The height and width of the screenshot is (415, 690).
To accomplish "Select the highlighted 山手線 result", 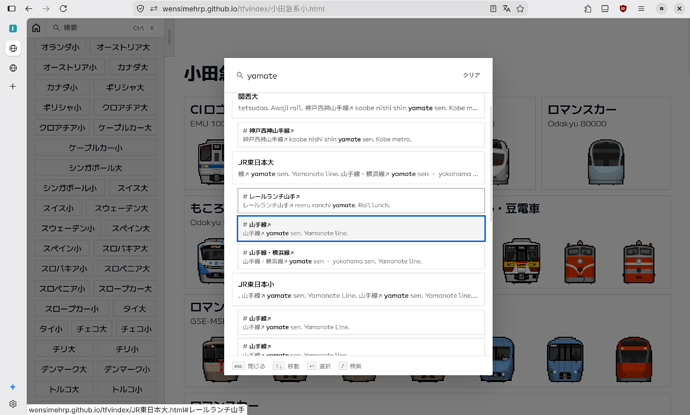I will point(361,229).
